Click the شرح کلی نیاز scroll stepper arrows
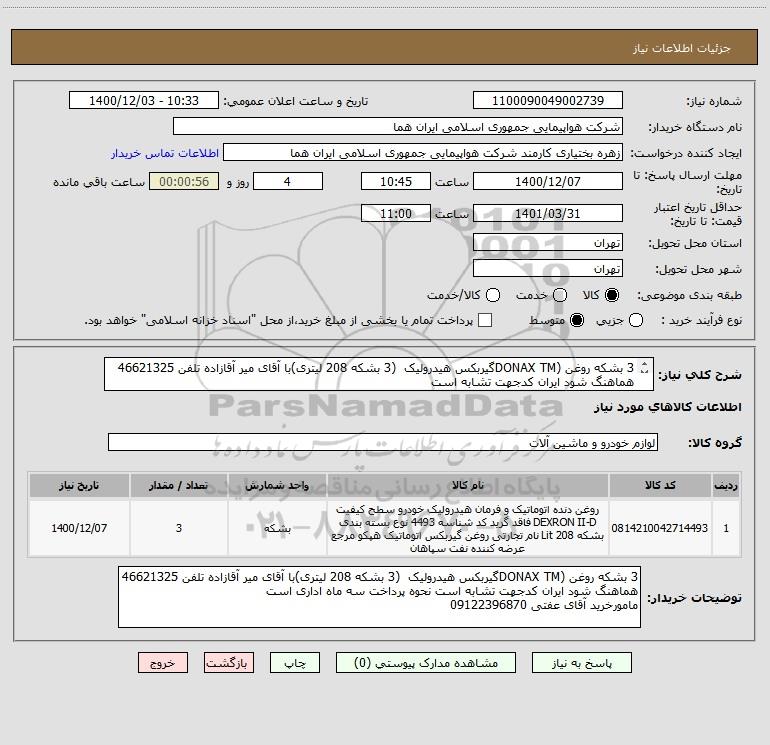This screenshot has width=770, height=745. [x=645, y=368]
